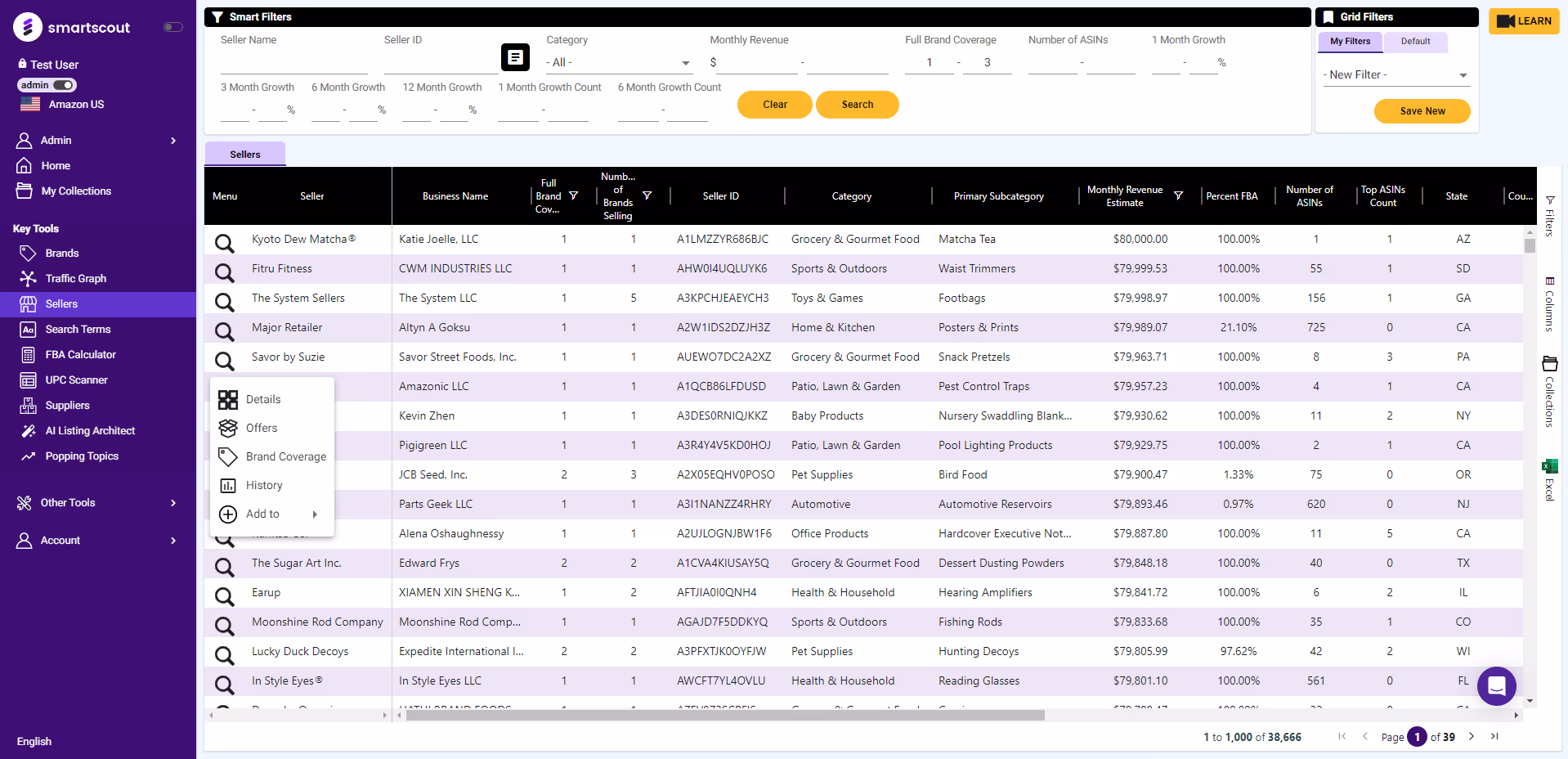
Task: Click the smartscout logo icon
Action: point(28,27)
